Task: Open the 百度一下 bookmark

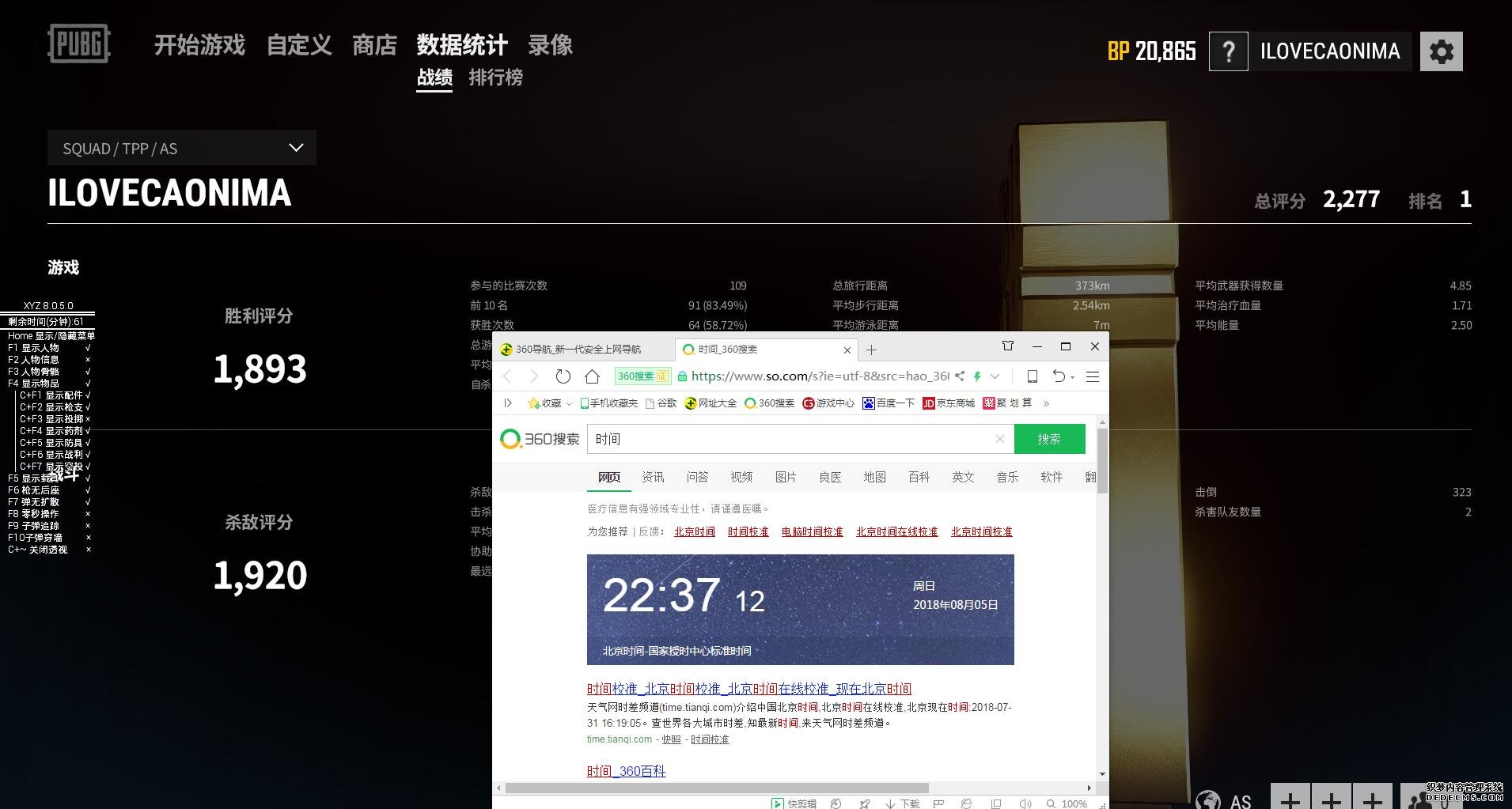Action: click(889, 403)
